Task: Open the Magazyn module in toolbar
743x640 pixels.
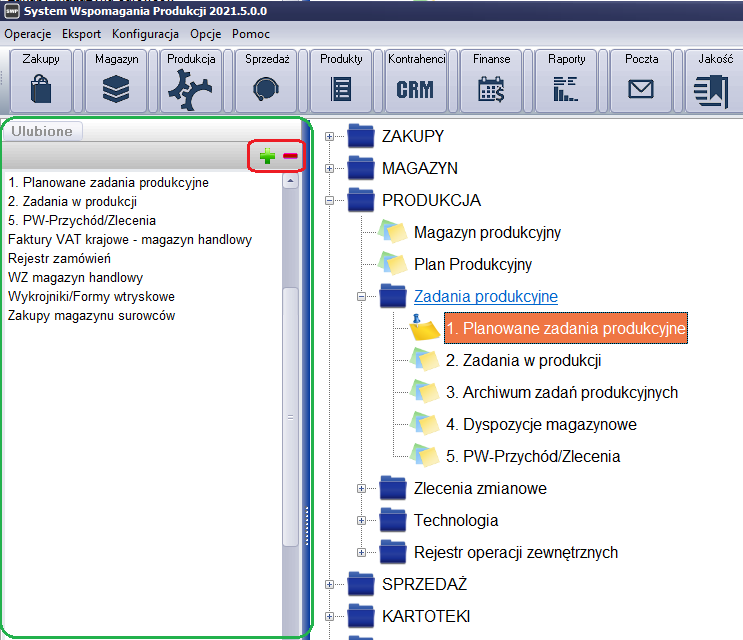Action: pos(116,79)
